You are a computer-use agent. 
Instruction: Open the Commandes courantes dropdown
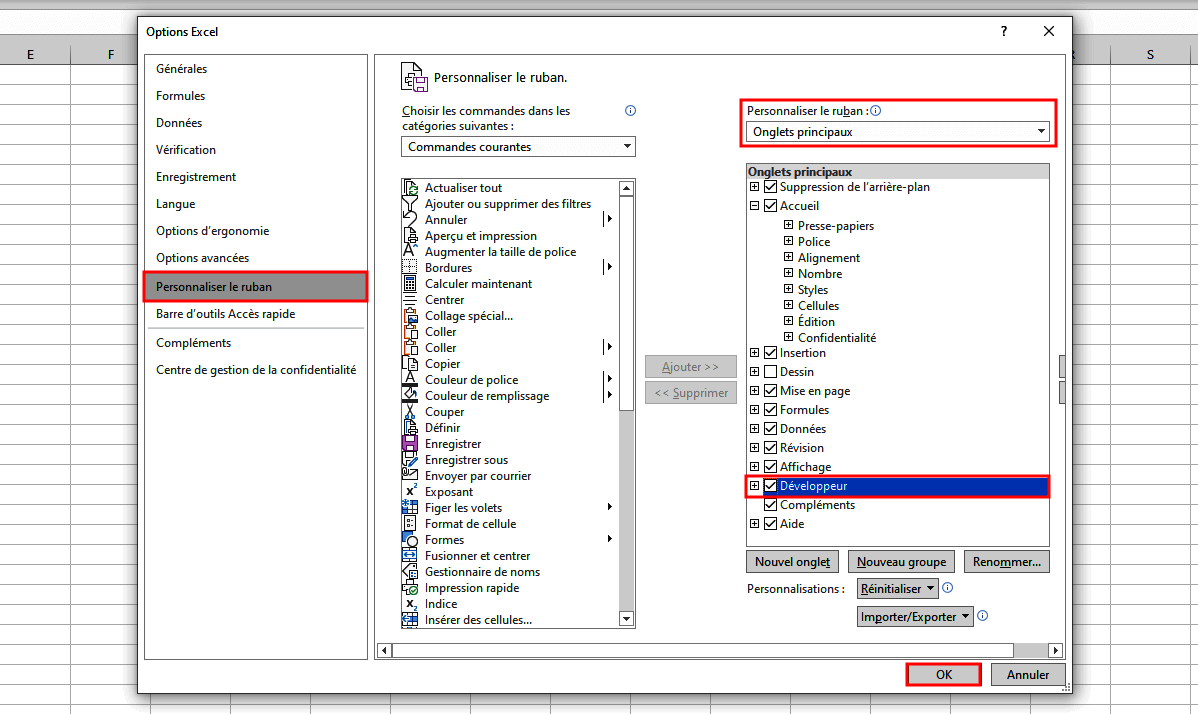pyautogui.click(x=518, y=147)
